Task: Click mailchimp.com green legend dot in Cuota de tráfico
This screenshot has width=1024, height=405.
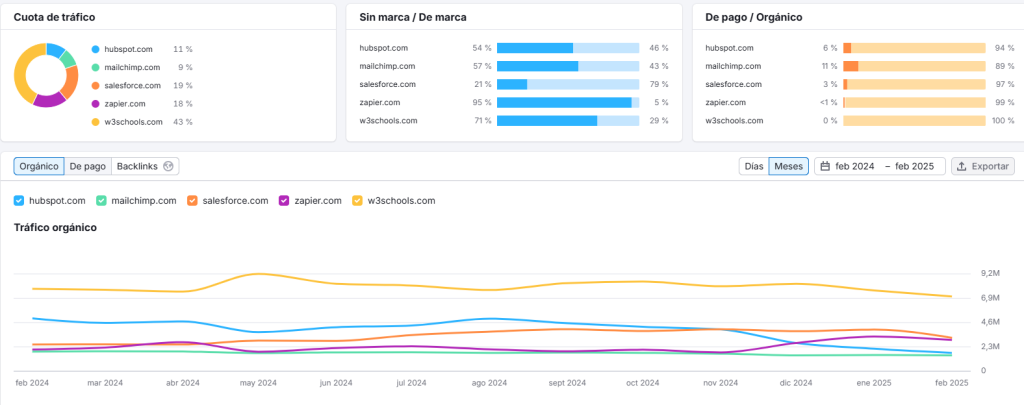Action: (95, 66)
